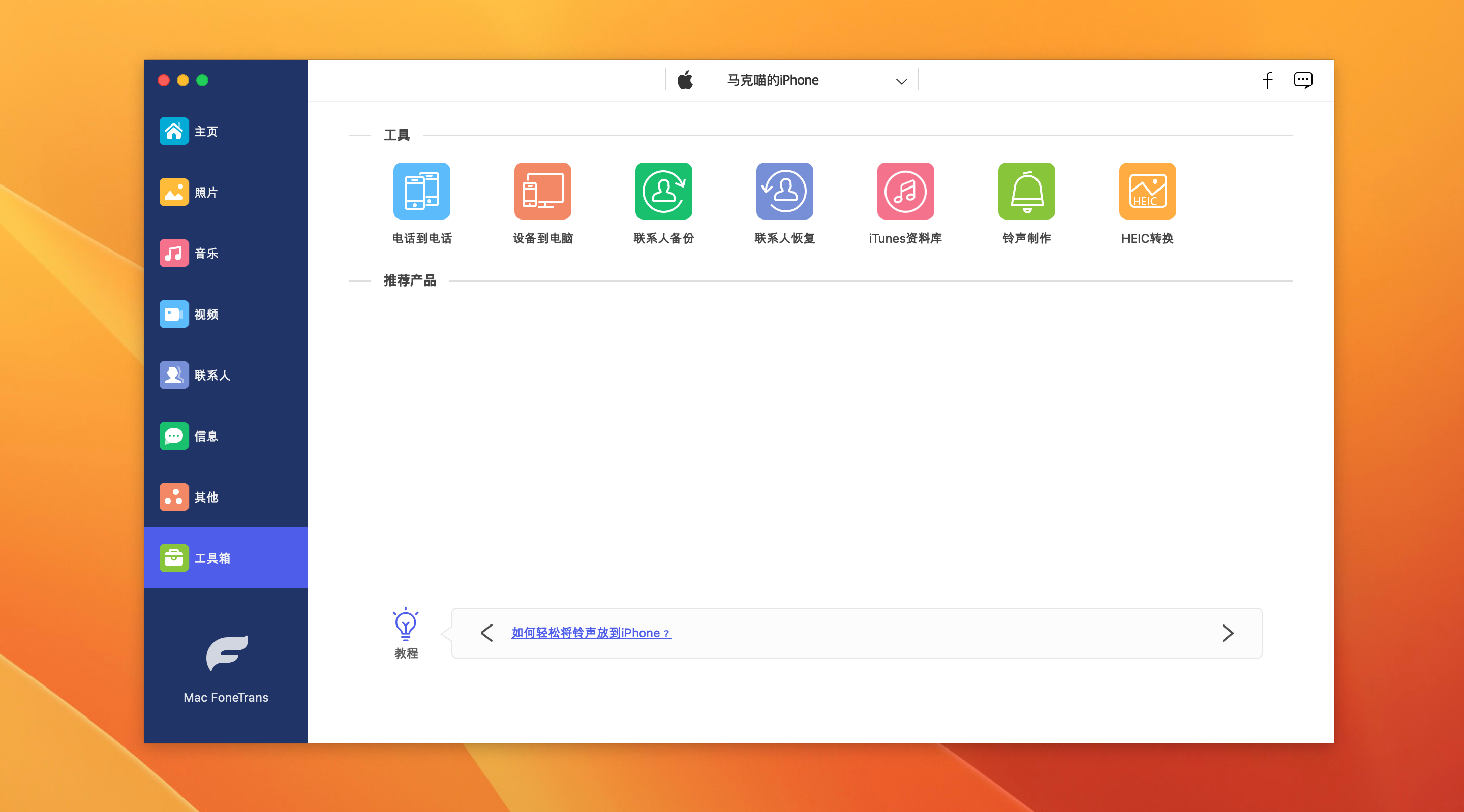1464x812 pixels.
Task: Show the next tutorial with right arrow
Action: pyautogui.click(x=1228, y=633)
